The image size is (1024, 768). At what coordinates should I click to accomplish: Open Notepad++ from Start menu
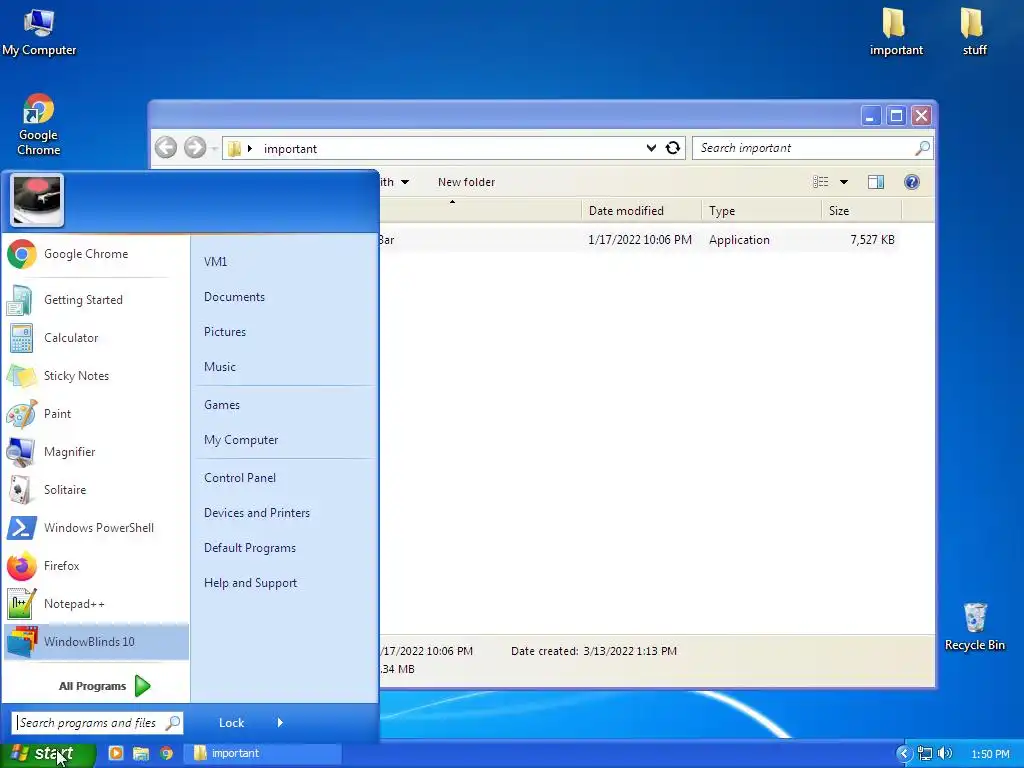pos(95,603)
